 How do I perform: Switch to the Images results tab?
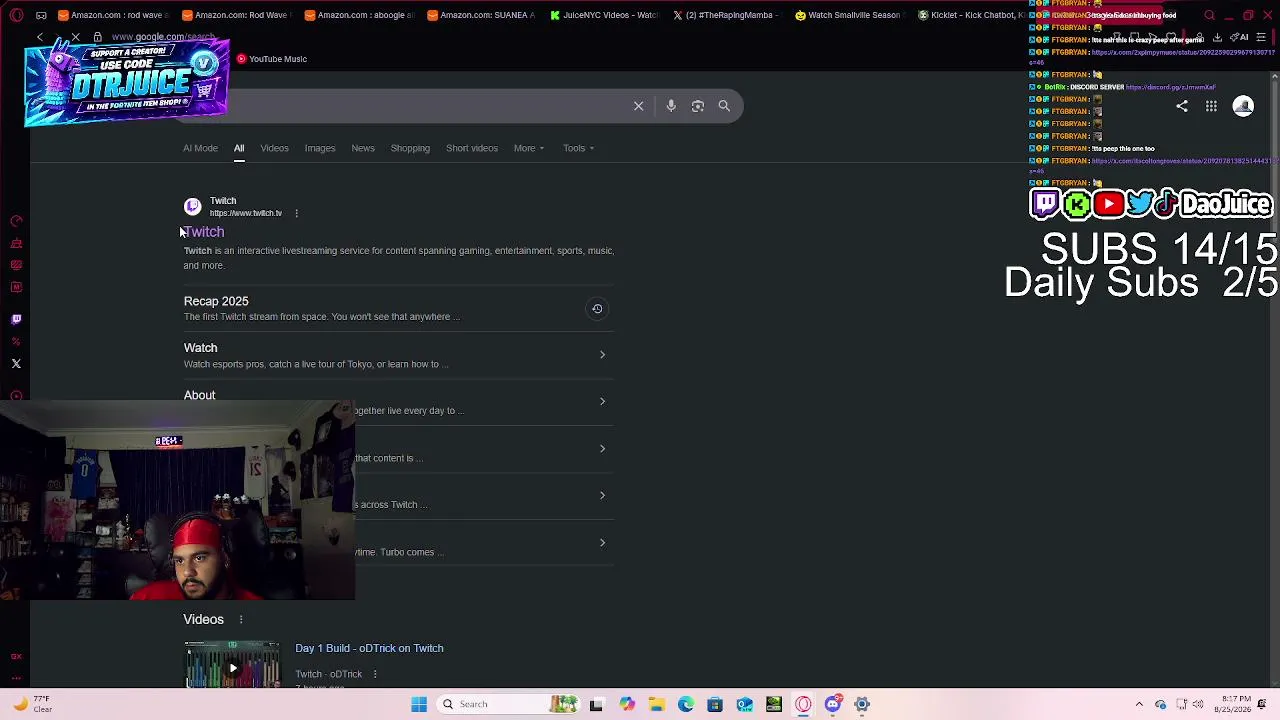tap(320, 148)
